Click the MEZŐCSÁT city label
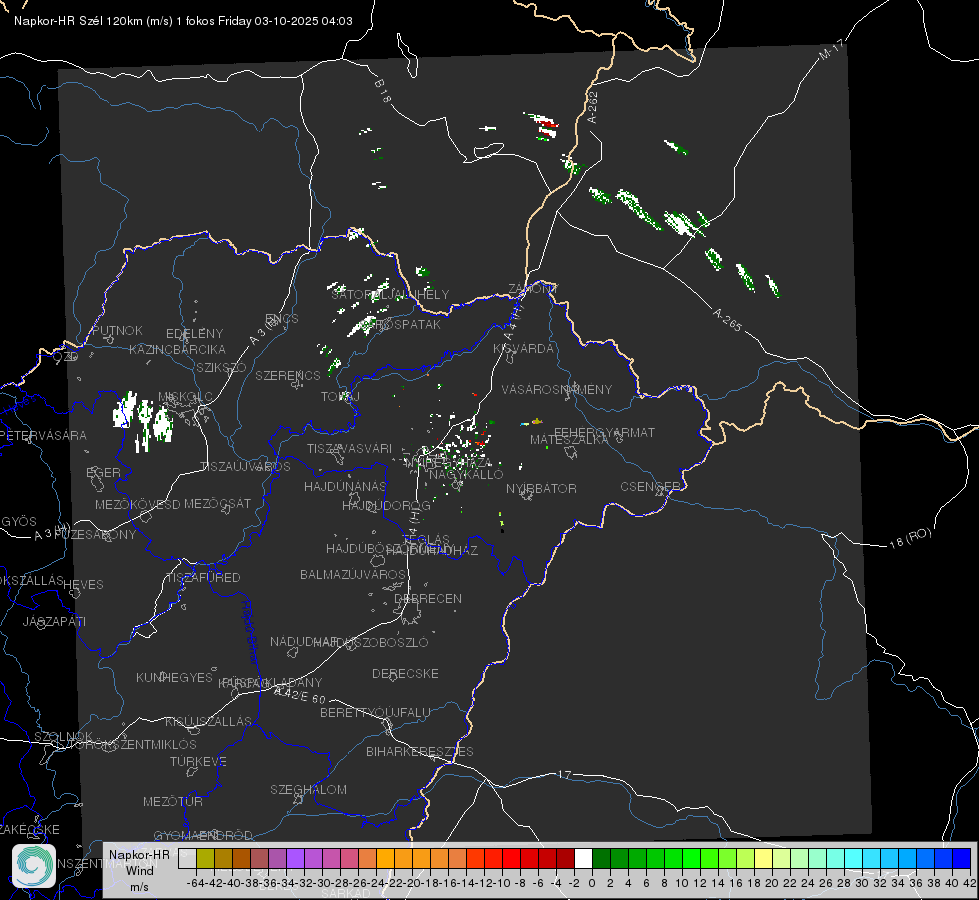 (x=217, y=503)
